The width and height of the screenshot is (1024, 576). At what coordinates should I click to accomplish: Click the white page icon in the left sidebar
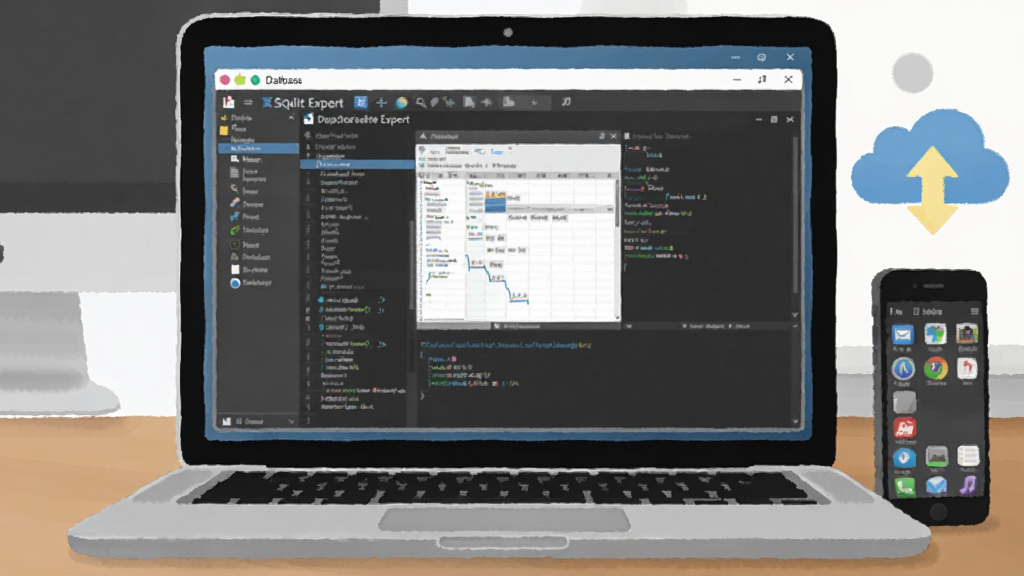235,269
